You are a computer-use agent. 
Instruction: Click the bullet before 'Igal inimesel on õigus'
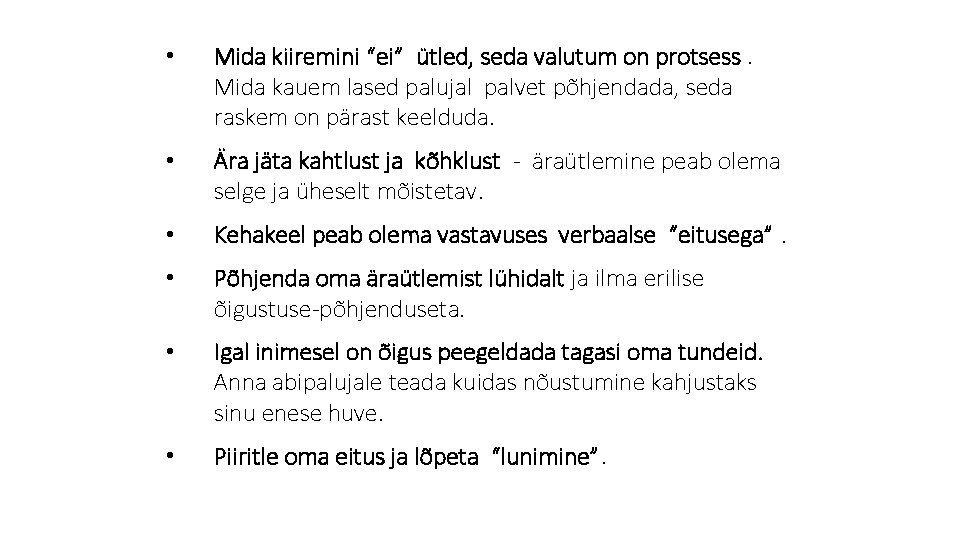tap(171, 352)
